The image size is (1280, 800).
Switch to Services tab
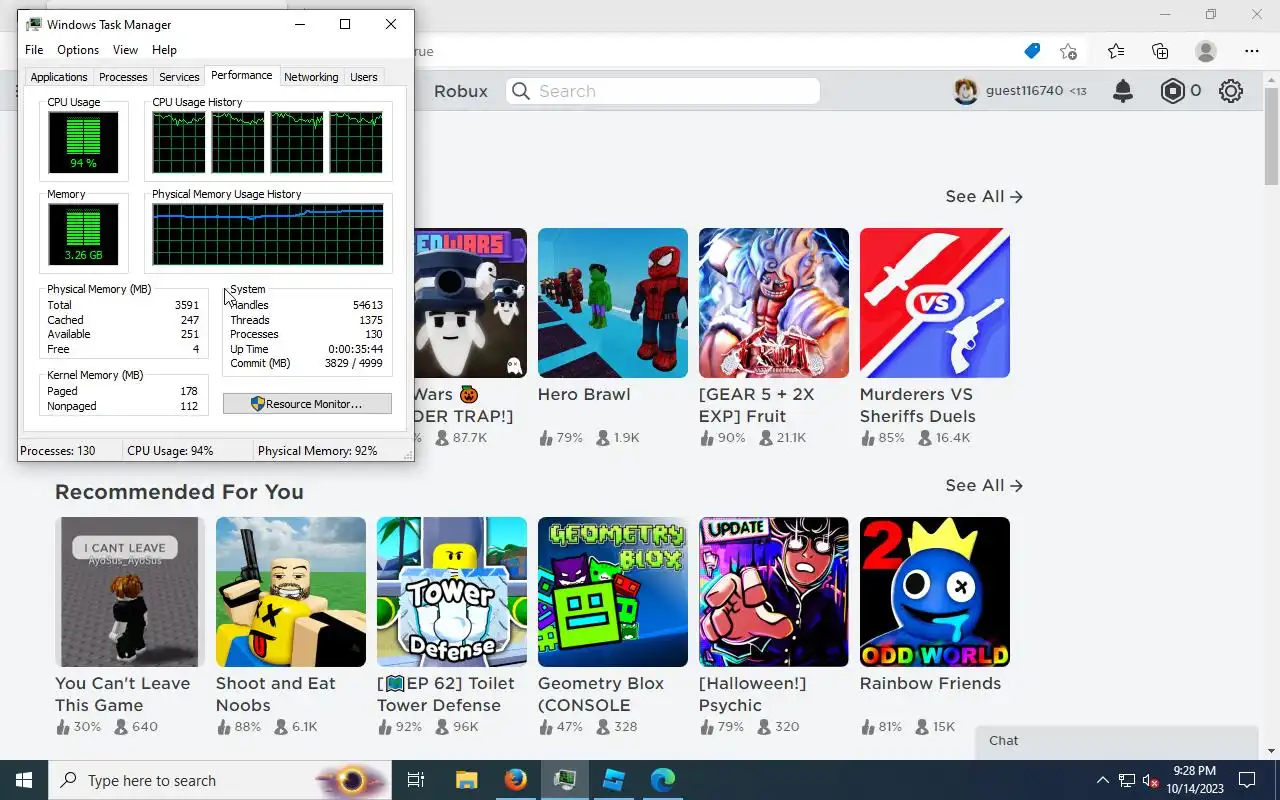179,77
